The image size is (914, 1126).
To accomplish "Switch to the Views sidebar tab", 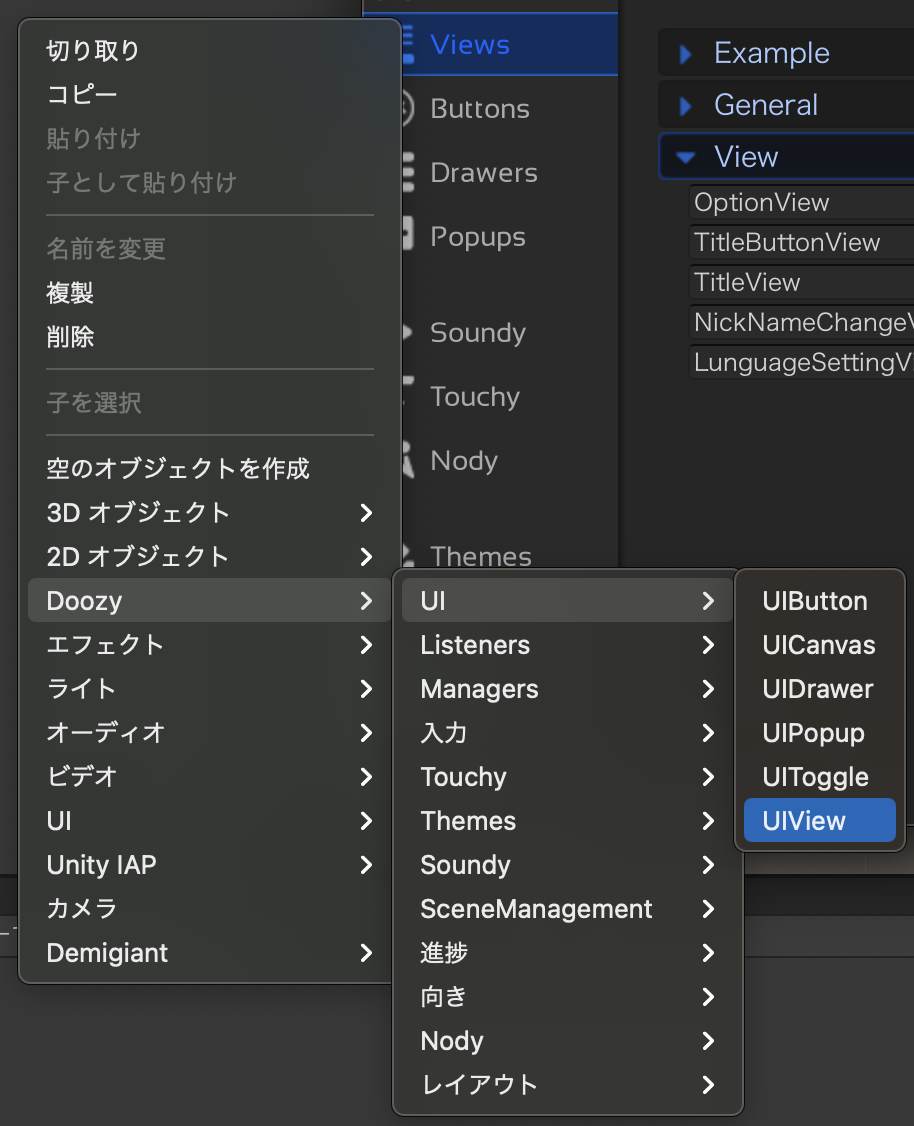I will coord(510,45).
